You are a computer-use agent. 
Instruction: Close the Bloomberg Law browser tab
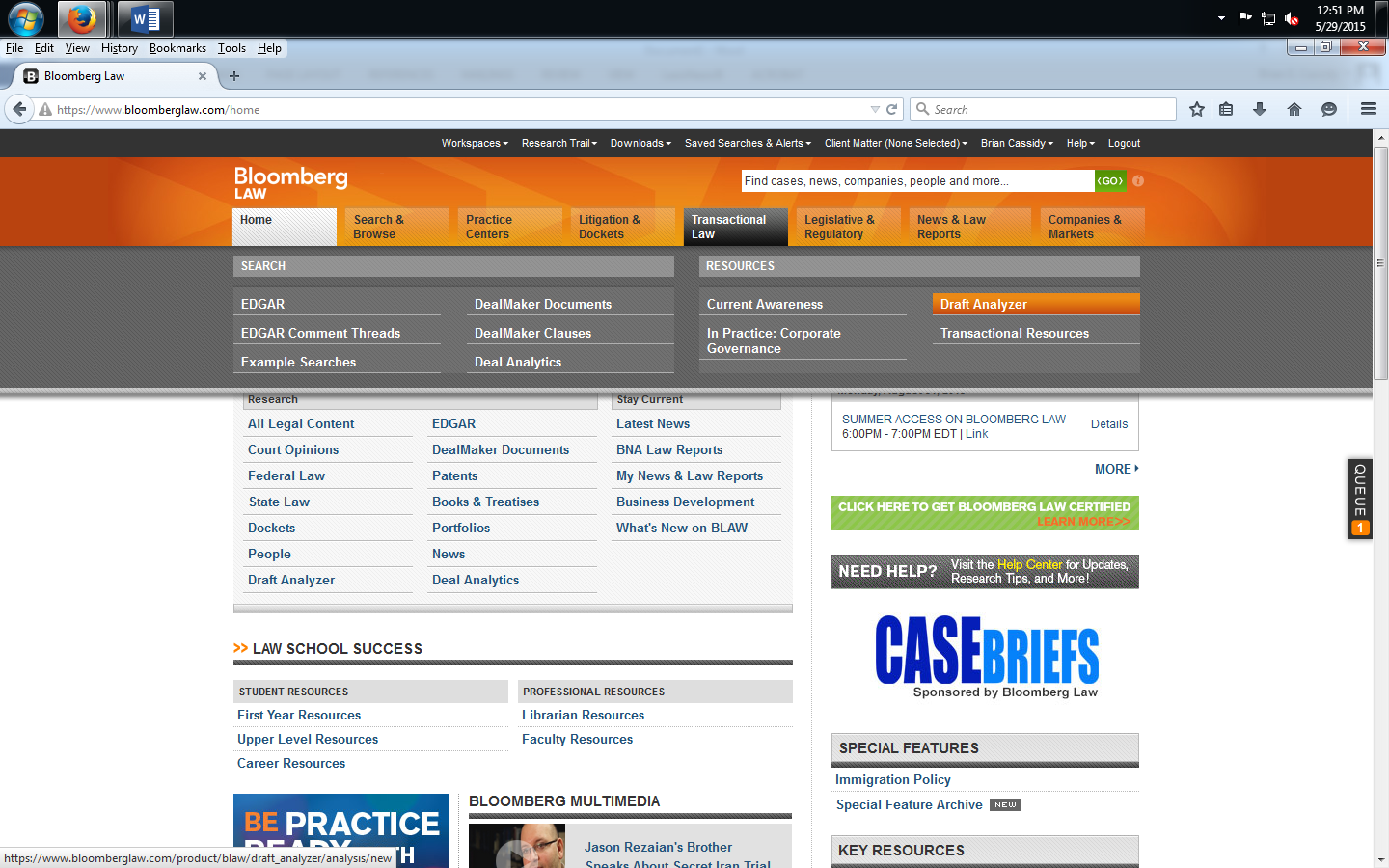pos(203,76)
